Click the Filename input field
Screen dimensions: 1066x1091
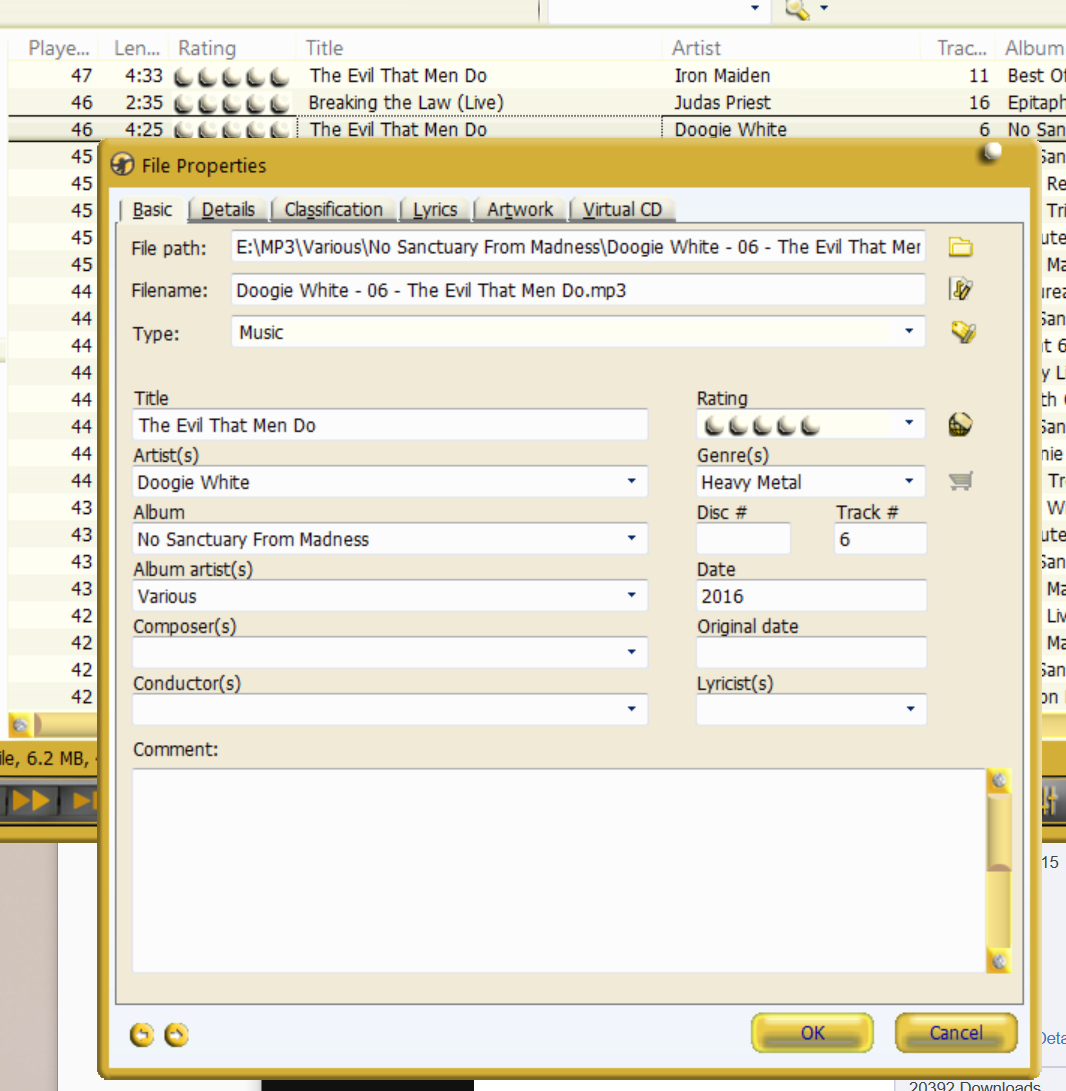tap(578, 290)
